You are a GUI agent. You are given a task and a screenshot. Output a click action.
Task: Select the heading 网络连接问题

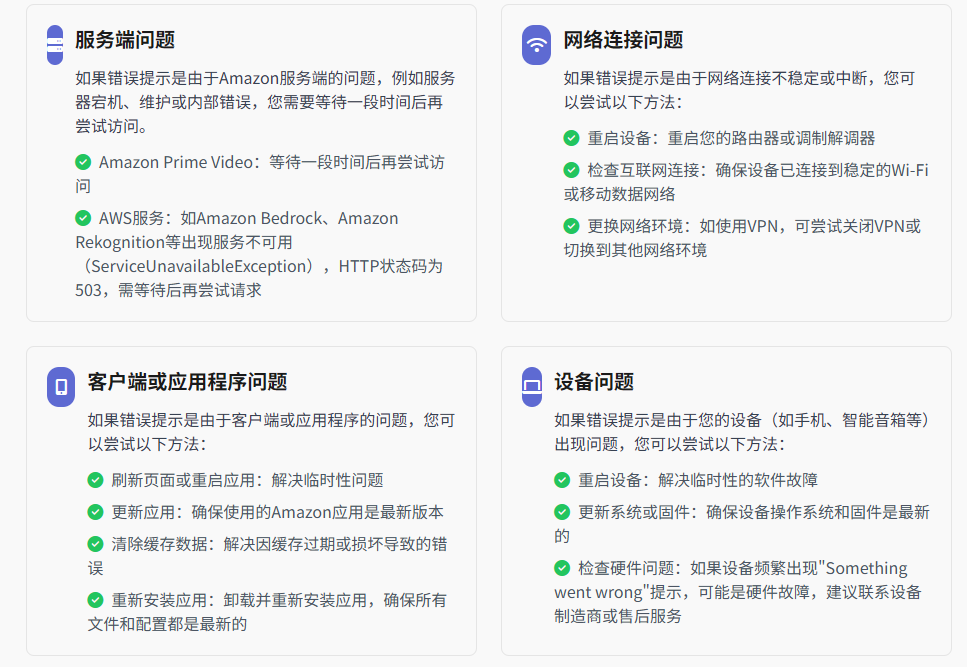click(x=623, y=40)
